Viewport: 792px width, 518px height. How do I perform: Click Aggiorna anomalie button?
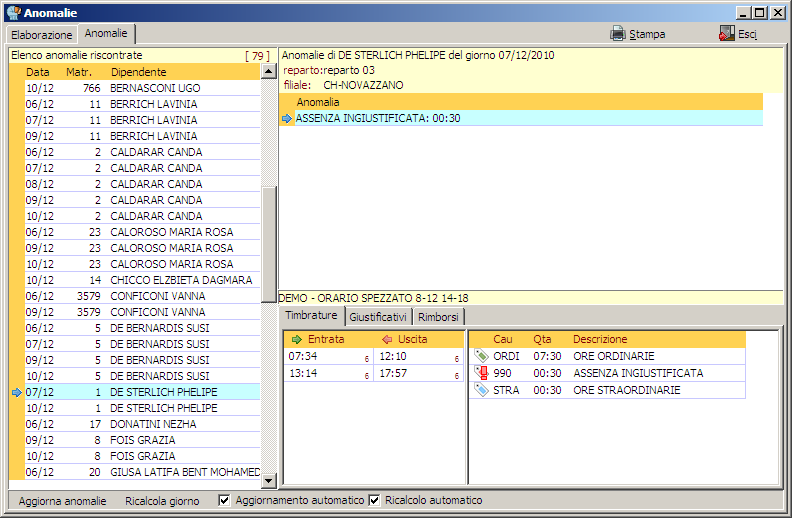pos(62,501)
